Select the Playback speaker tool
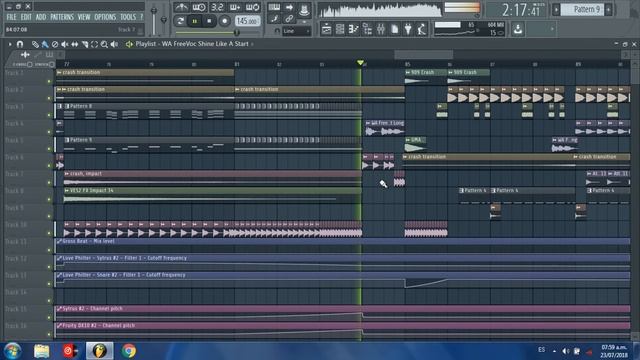Image resolution: width=640 pixels, height=360 pixels. click(x=114, y=44)
